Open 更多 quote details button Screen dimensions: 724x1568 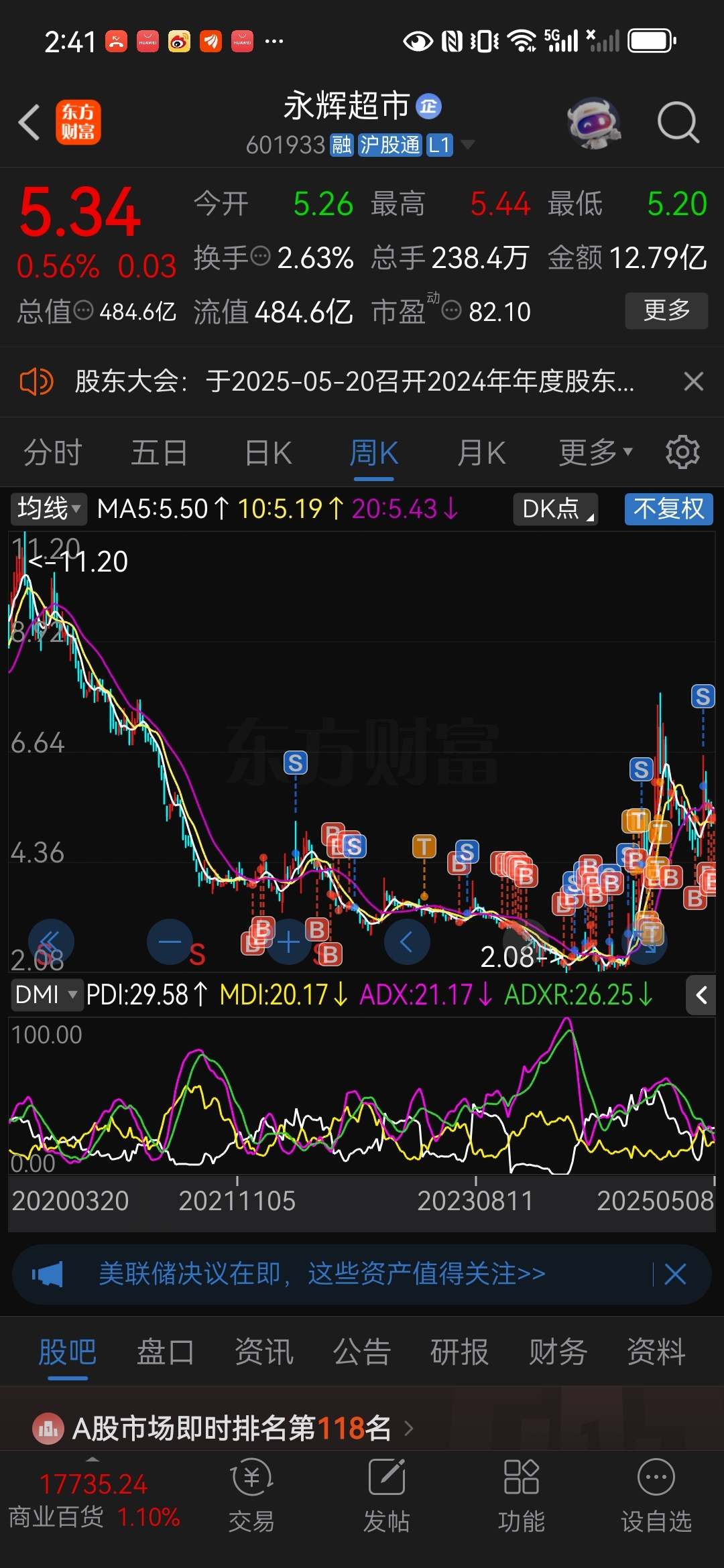pyautogui.click(x=666, y=310)
